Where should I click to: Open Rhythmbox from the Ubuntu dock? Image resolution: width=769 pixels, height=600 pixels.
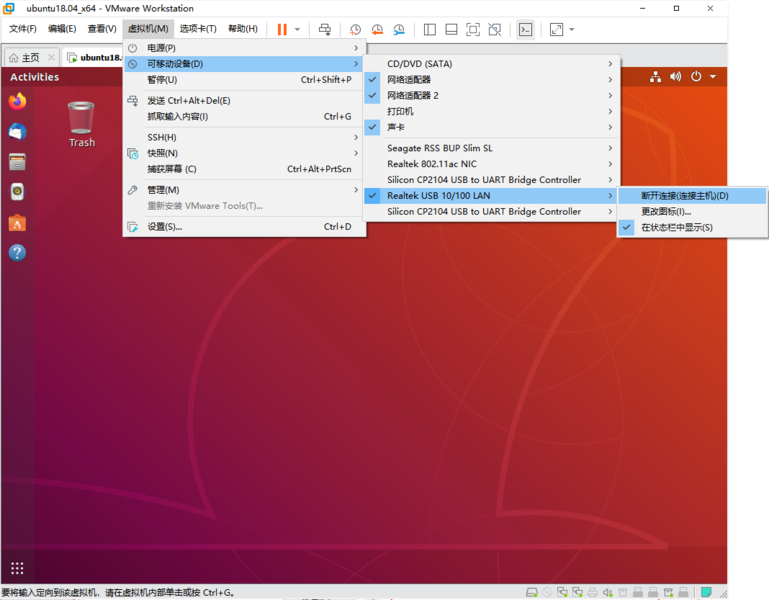point(17,192)
